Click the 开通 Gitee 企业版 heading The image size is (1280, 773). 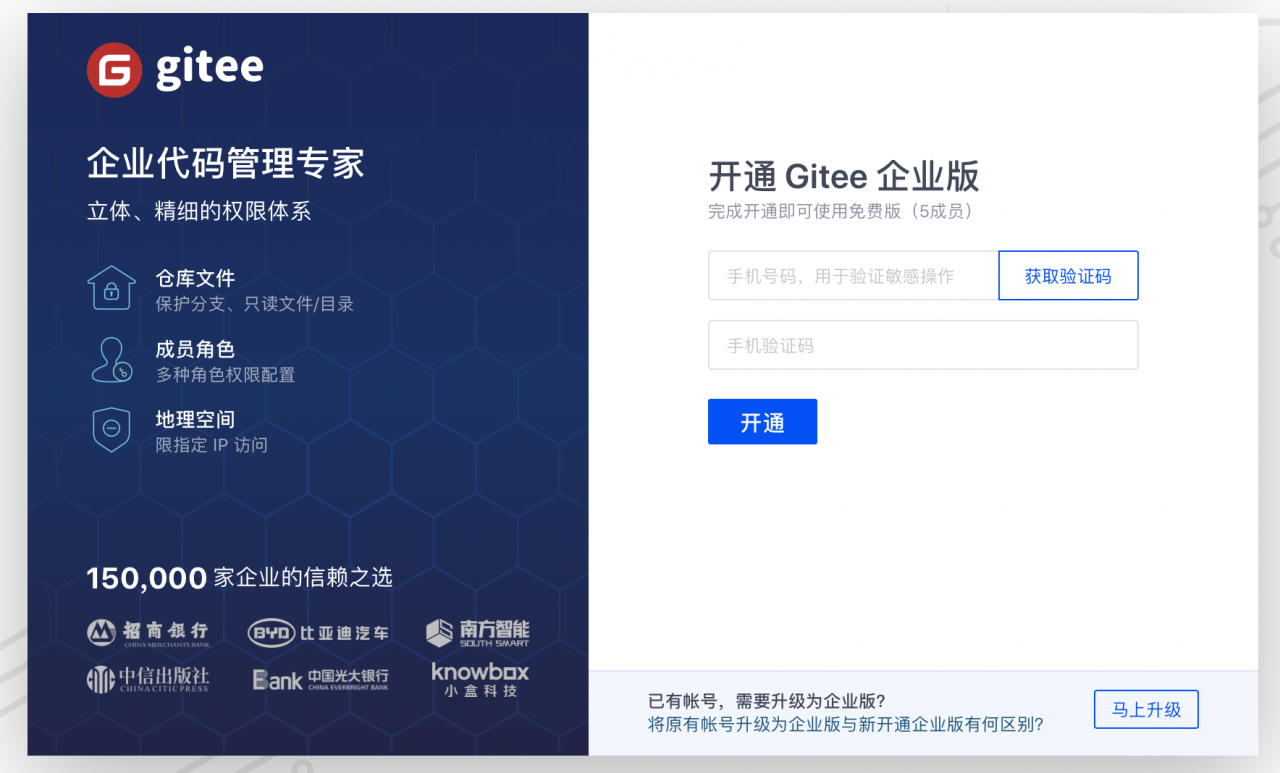point(844,176)
